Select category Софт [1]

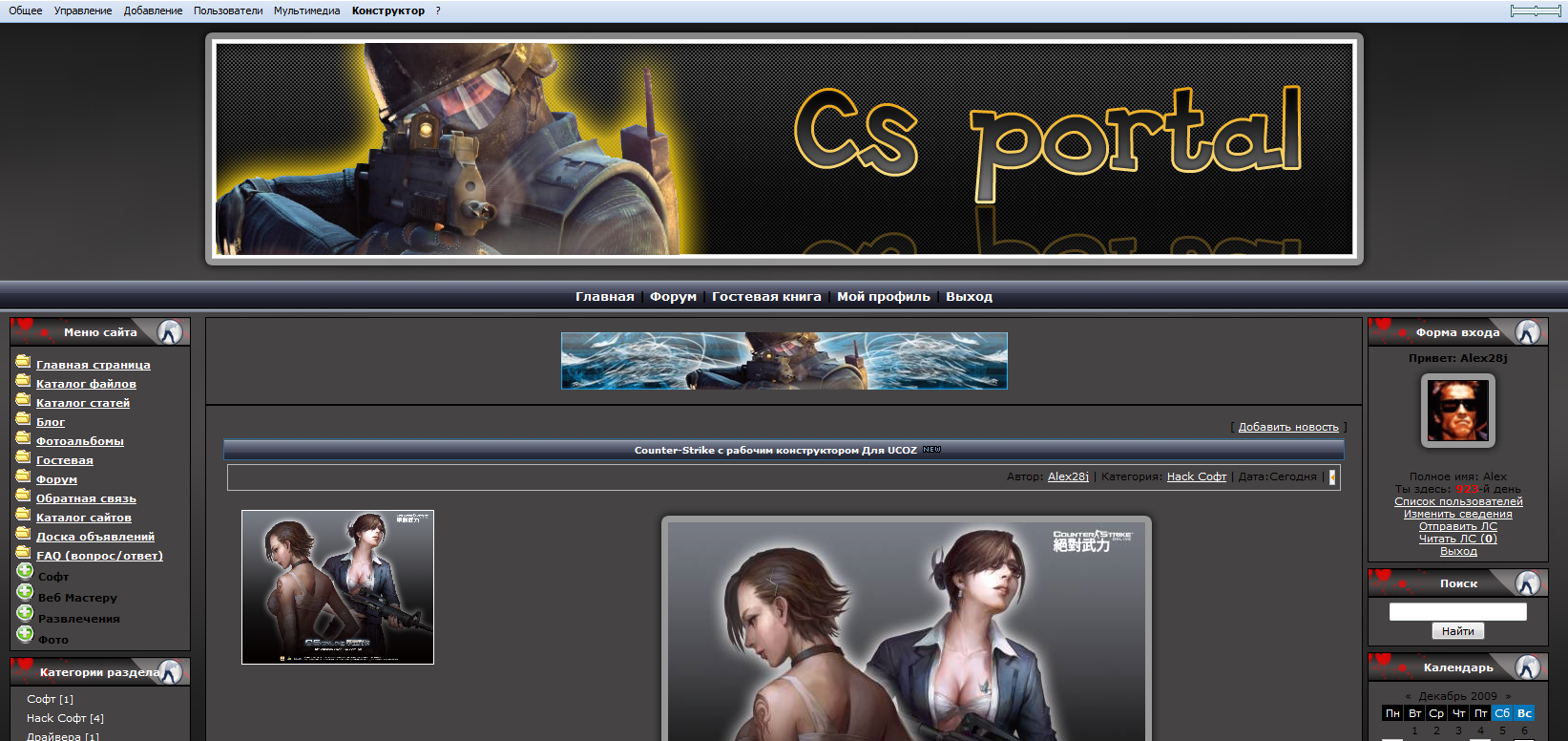(50, 699)
